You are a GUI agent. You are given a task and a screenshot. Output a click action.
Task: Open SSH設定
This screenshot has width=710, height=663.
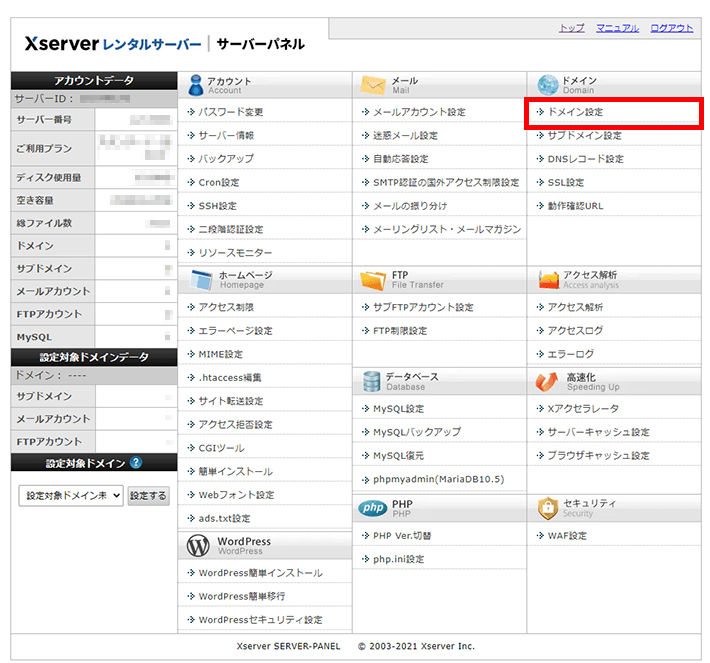(x=217, y=206)
